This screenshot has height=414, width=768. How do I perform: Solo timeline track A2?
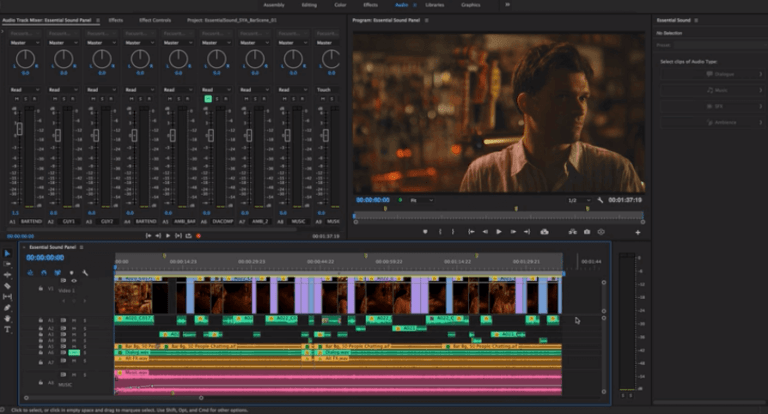(85, 328)
